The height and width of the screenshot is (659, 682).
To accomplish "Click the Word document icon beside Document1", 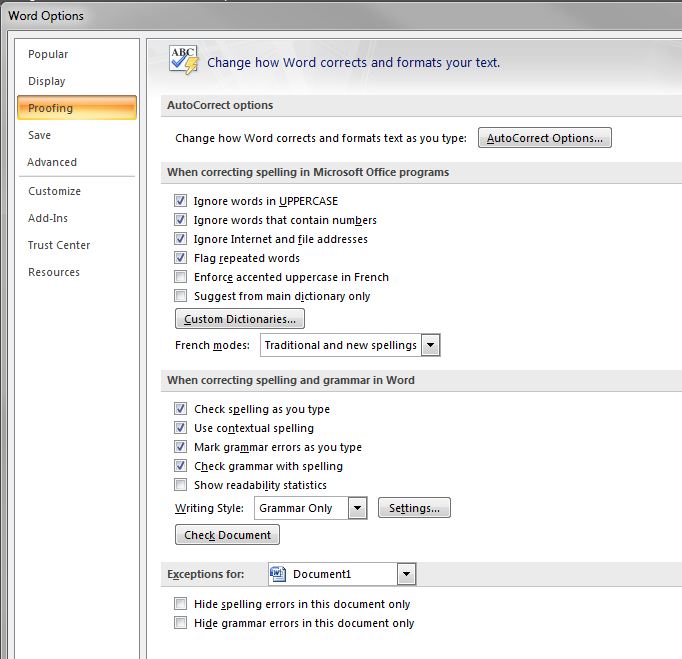I will 278,574.
